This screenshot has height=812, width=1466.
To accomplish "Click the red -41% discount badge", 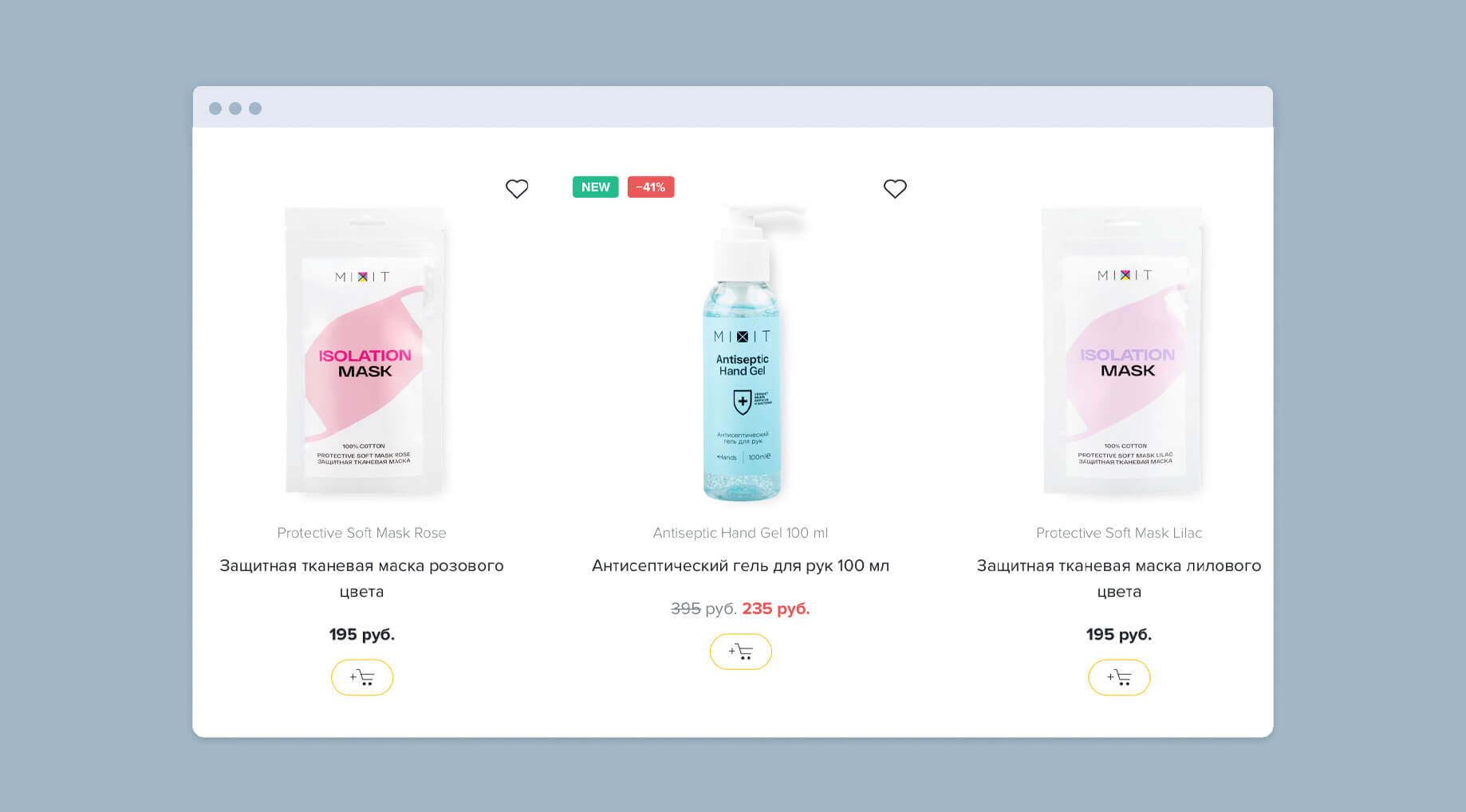I will (x=651, y=187).
